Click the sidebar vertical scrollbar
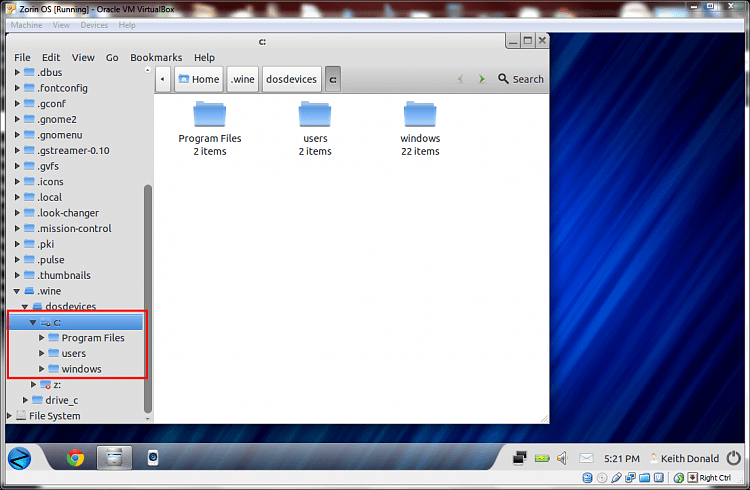The image size is (750, 490). (148, 299)
